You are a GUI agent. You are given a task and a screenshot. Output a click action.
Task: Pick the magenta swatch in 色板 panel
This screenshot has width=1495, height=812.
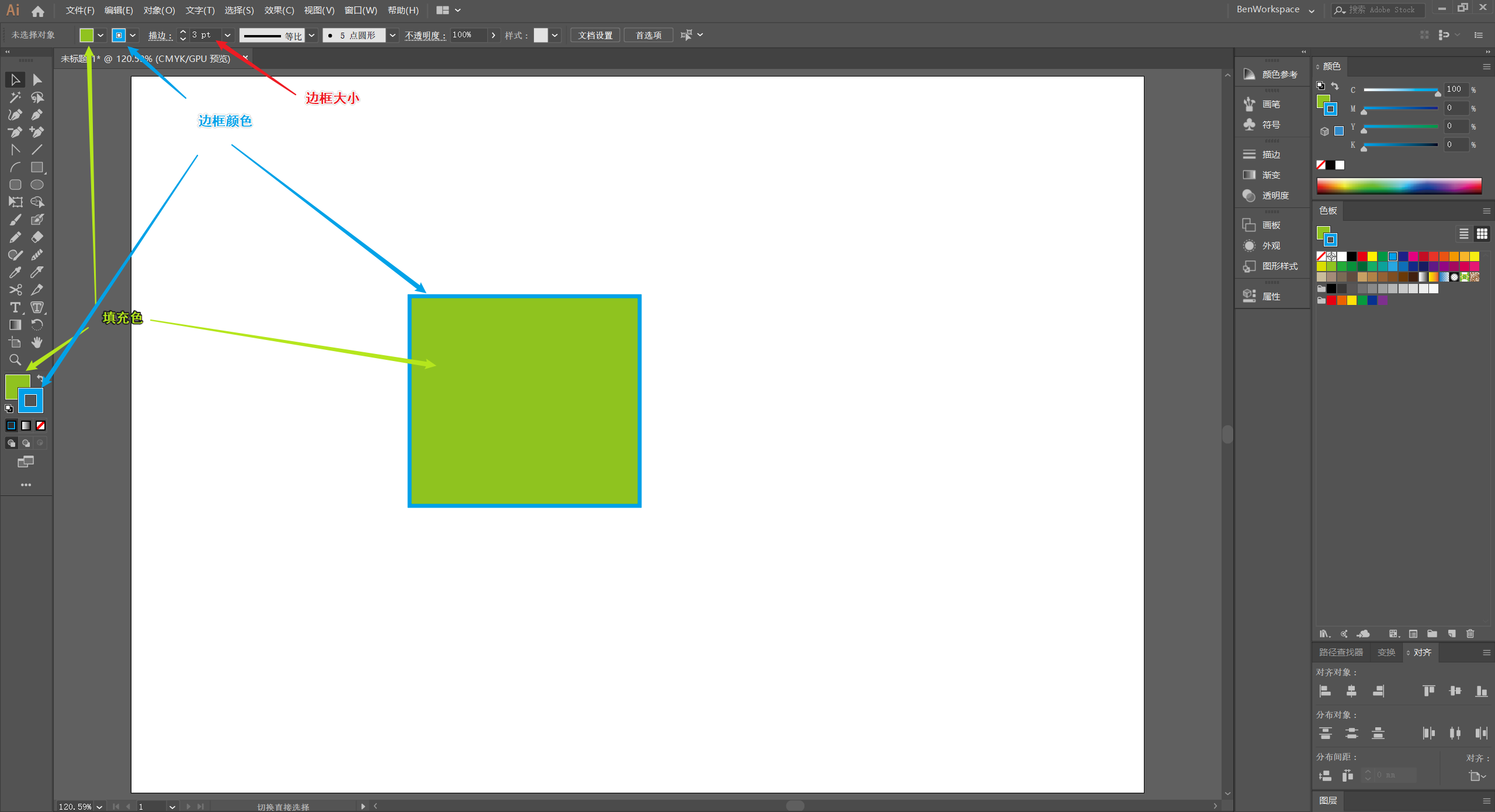(1413, 256)
